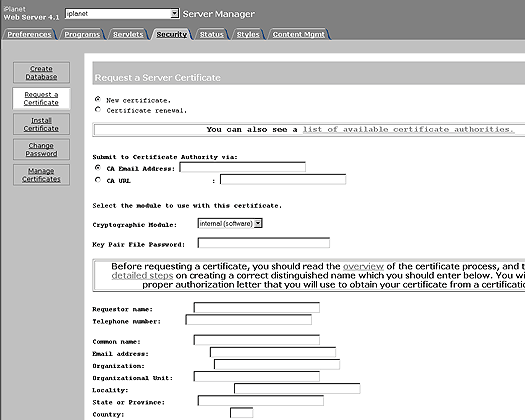
Task: Open the Cryptographic Module dropdown
Action: click(x=230, y=223)
